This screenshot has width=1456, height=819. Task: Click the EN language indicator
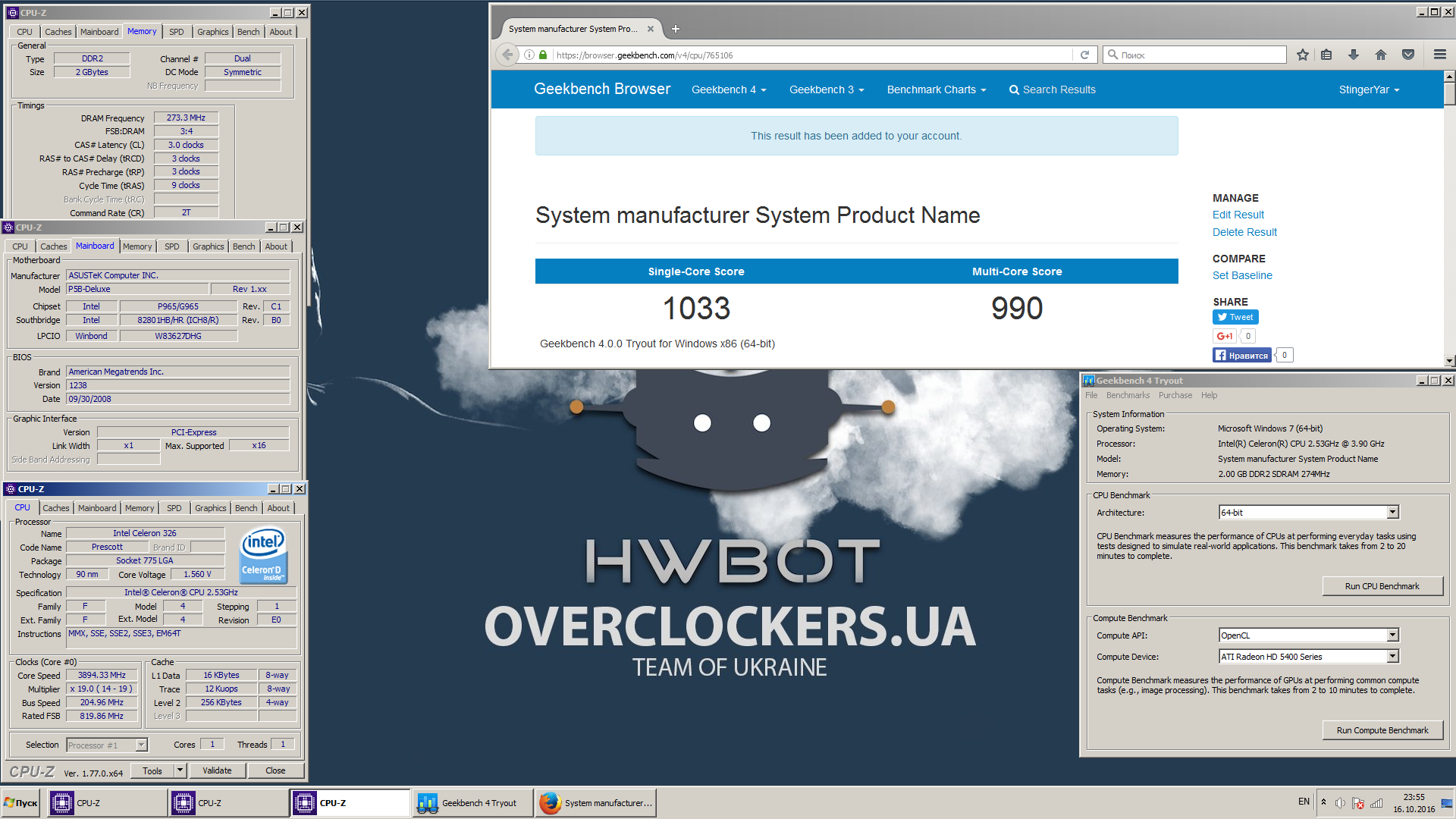[x=1304, y=802]
